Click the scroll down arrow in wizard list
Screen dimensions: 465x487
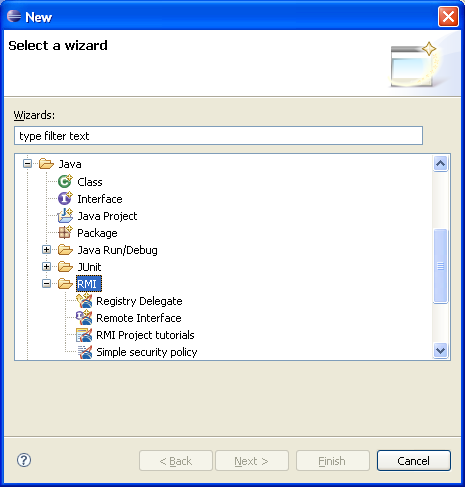pyautogui.click(x=440, y=351)
